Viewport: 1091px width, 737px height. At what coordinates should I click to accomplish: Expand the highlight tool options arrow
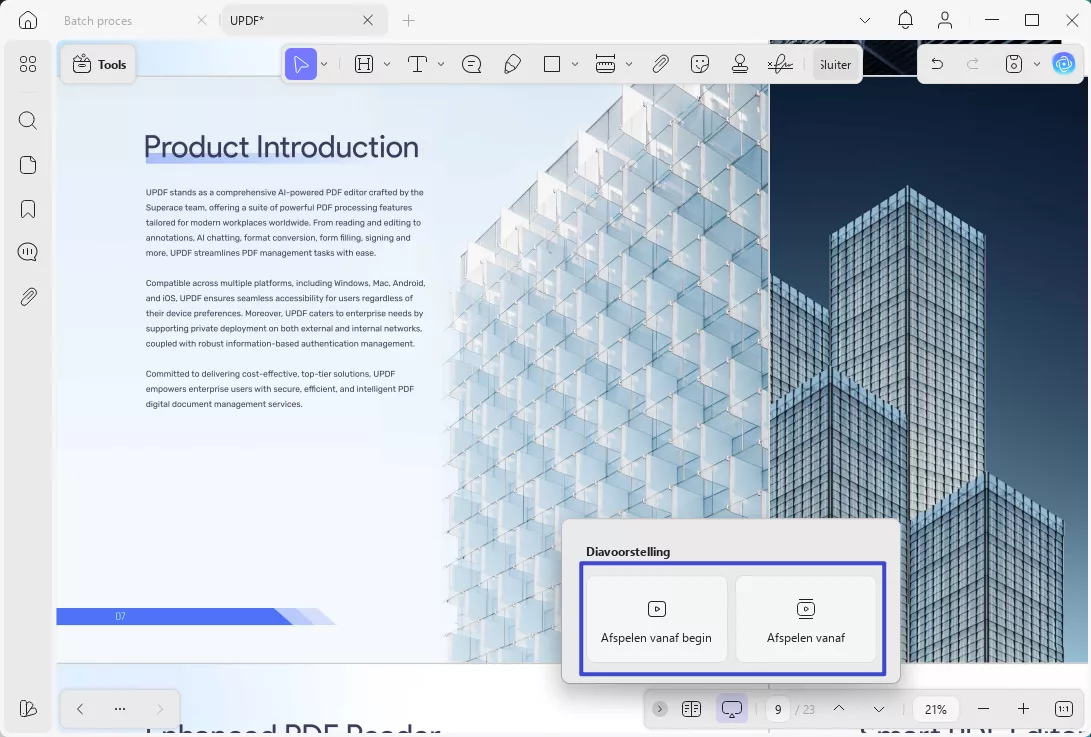coord(387,64)
